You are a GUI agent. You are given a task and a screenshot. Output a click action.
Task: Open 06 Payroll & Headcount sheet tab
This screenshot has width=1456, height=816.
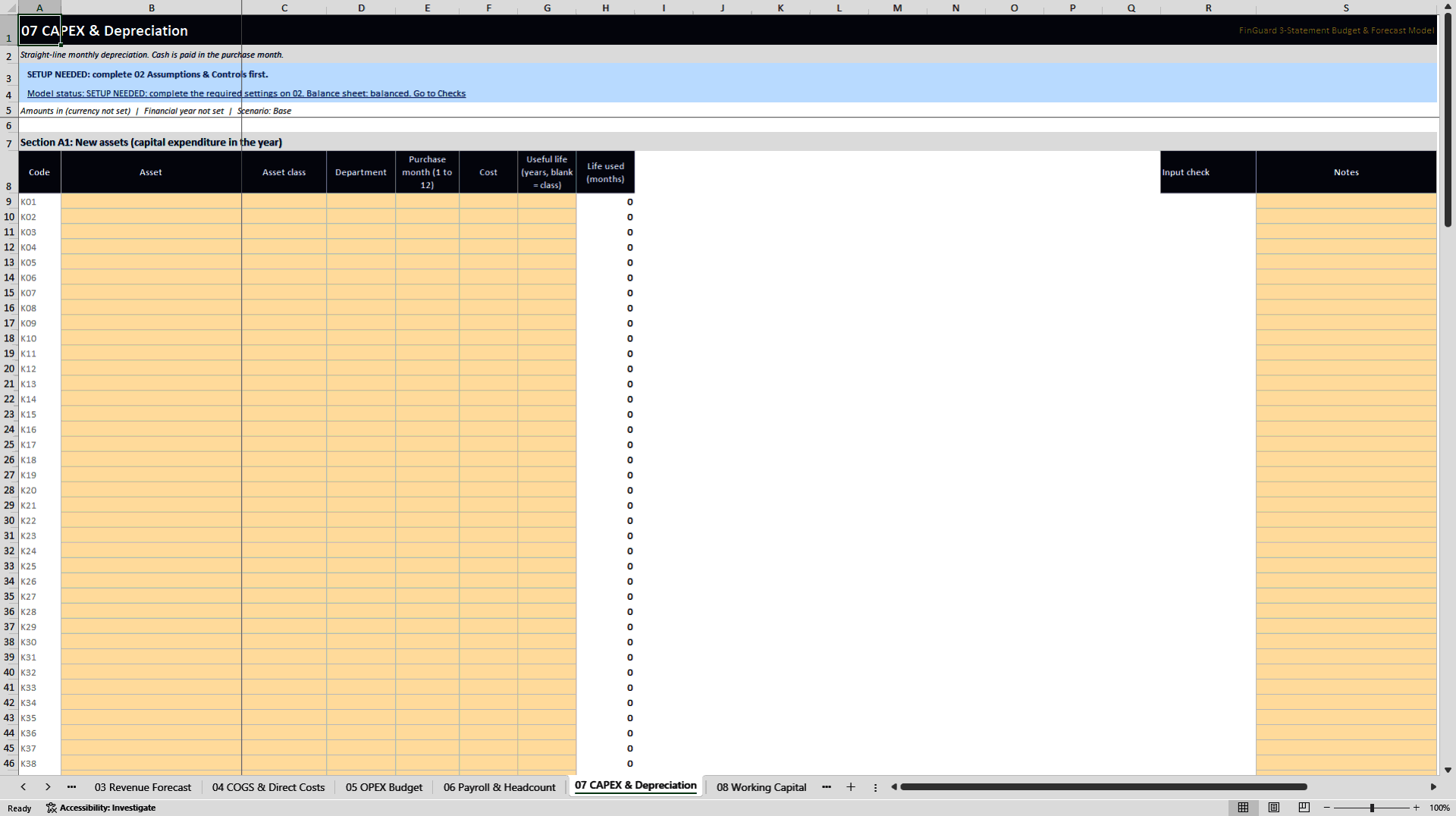pos(499,787)
